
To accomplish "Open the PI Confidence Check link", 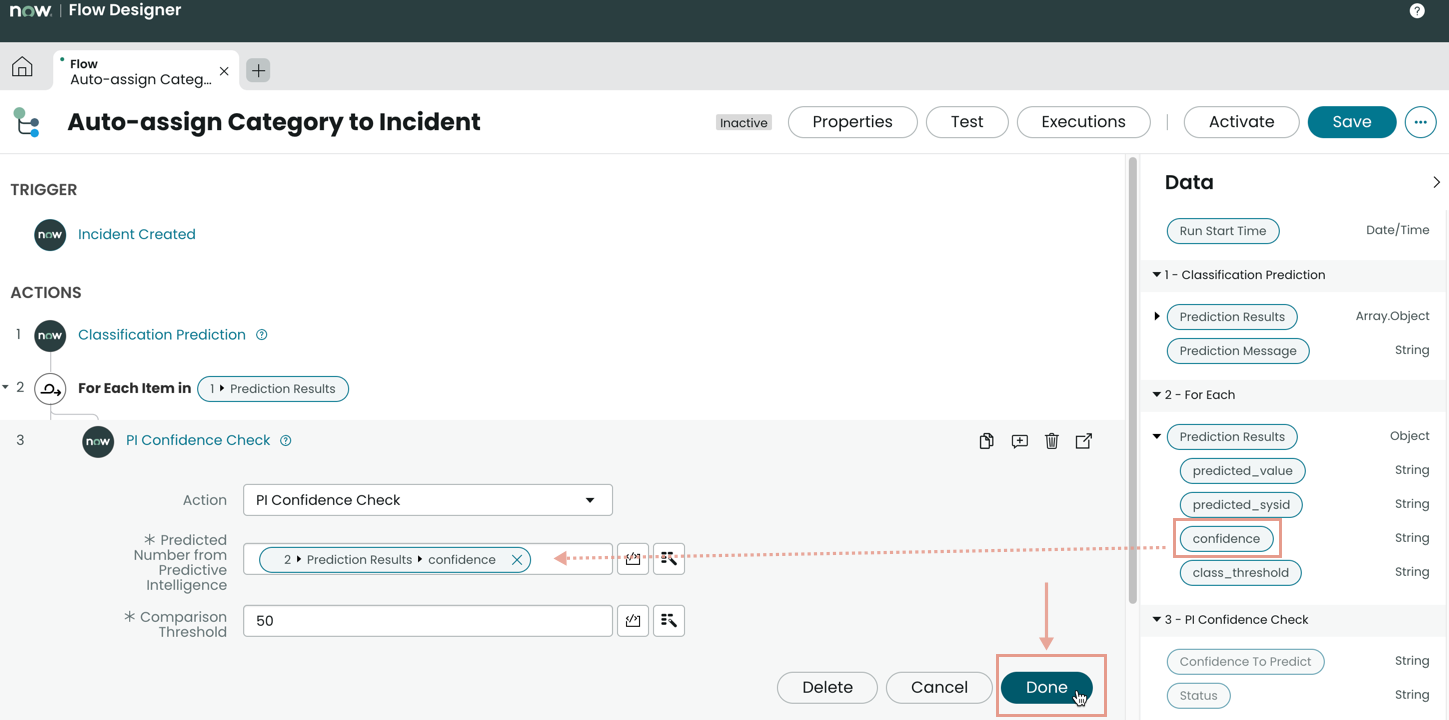I will (x=198, y=441).
